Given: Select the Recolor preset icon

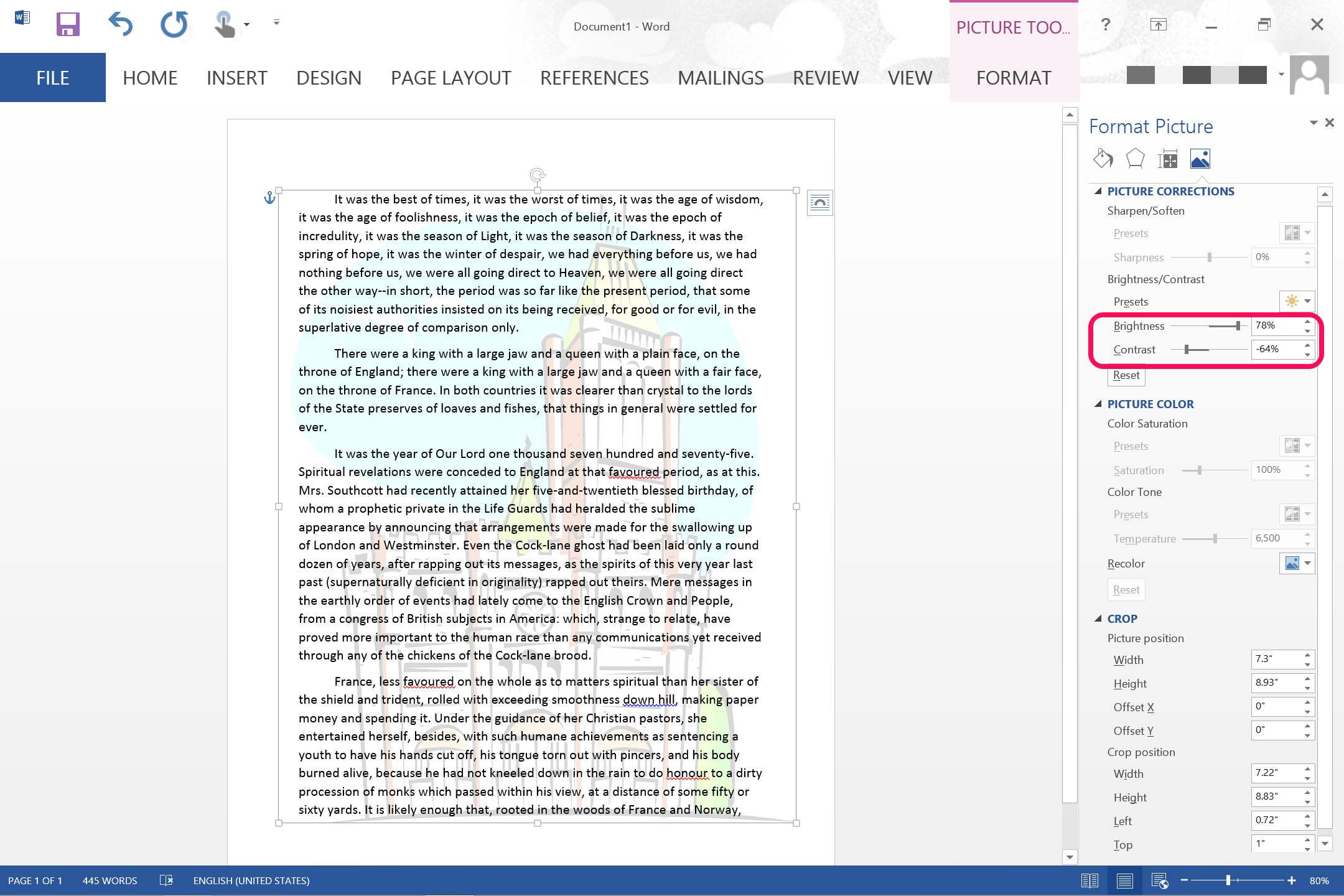Looking at the screenshot, I should coord(1292,563).
